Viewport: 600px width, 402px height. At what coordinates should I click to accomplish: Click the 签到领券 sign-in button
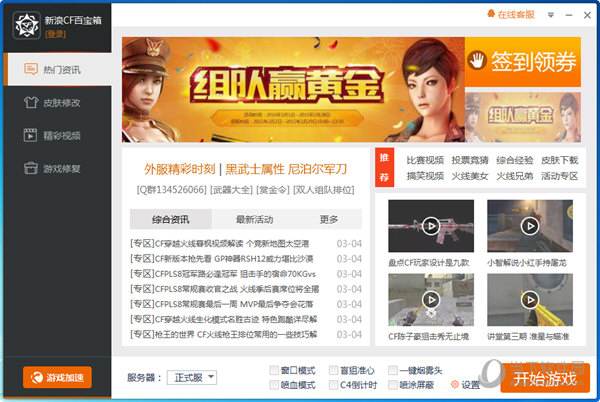[523, 62]
